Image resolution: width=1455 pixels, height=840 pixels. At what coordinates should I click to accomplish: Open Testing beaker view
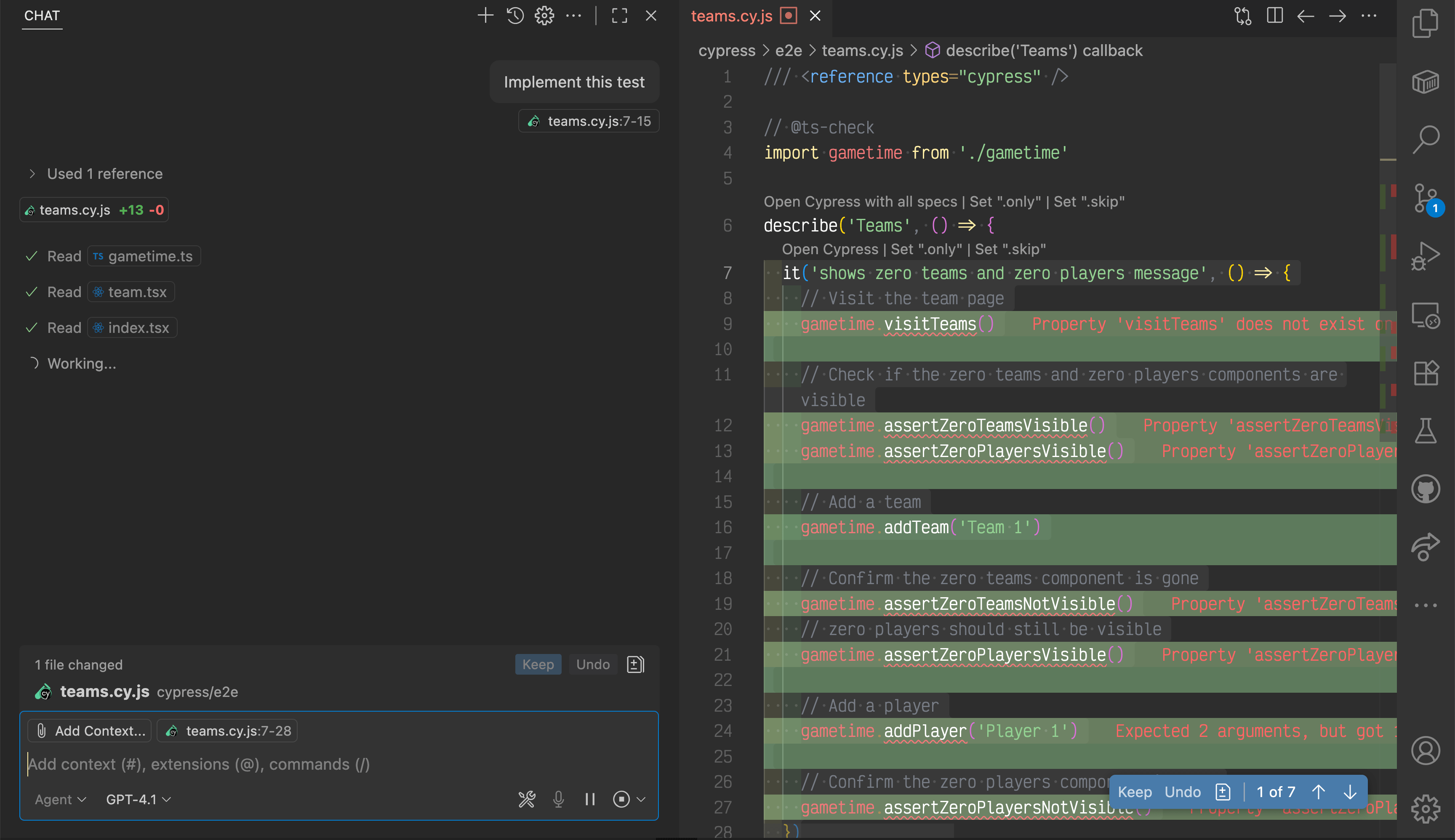[x=1426, y=431]
